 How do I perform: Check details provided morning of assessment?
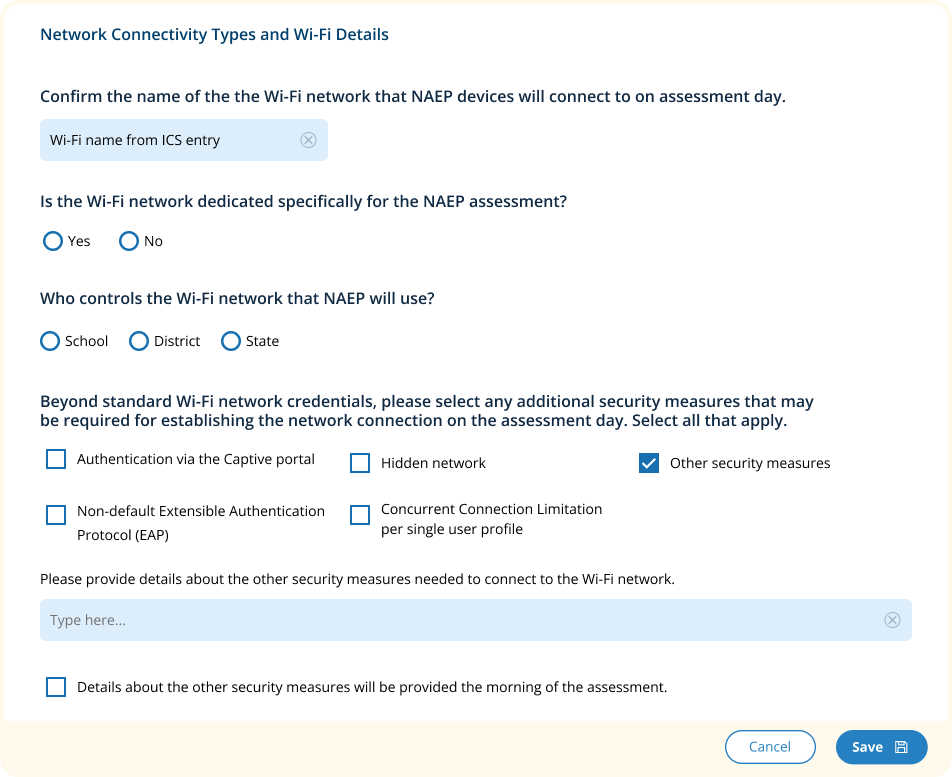click(56, 687)
